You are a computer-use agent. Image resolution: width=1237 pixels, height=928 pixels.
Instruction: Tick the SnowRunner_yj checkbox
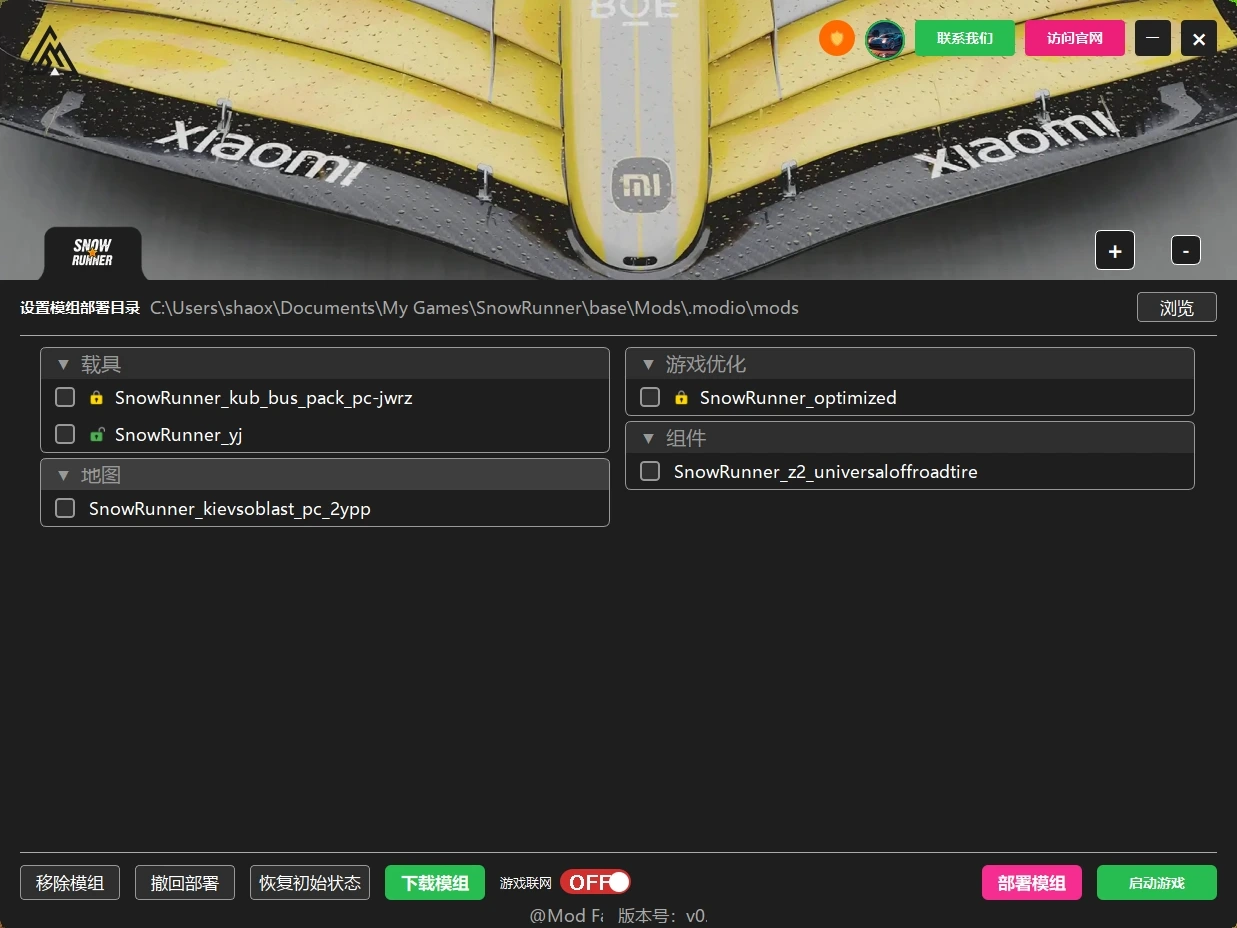65,435
